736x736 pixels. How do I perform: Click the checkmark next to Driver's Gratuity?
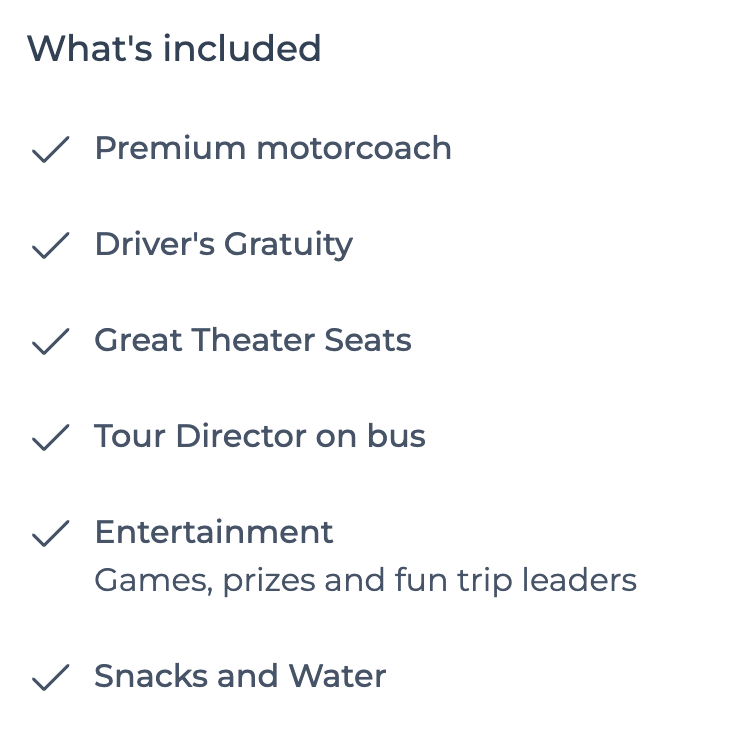tap(51, 245)
